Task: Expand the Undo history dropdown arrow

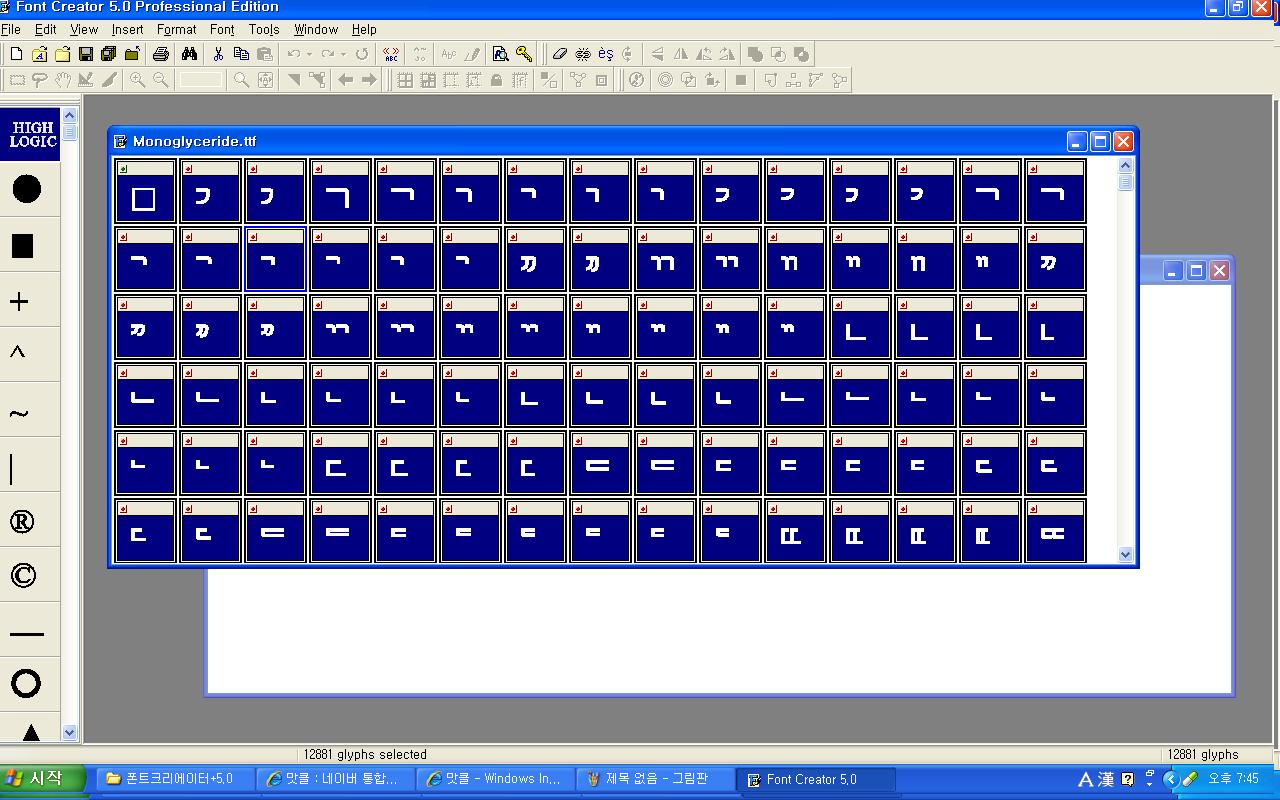Action: coord(309,54)
